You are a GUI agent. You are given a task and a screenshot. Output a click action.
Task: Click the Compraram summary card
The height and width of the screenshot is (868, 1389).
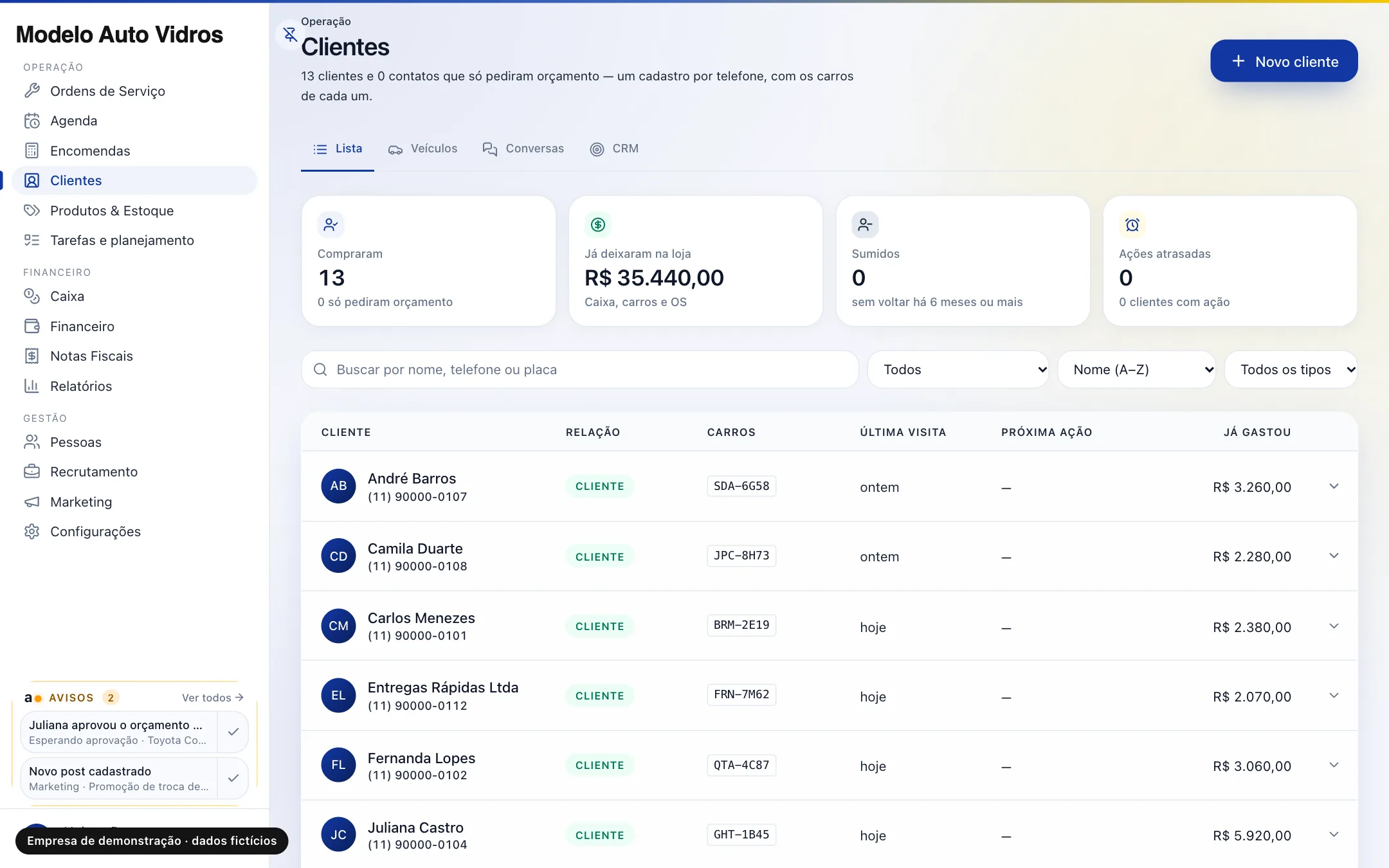coord(428,261)
